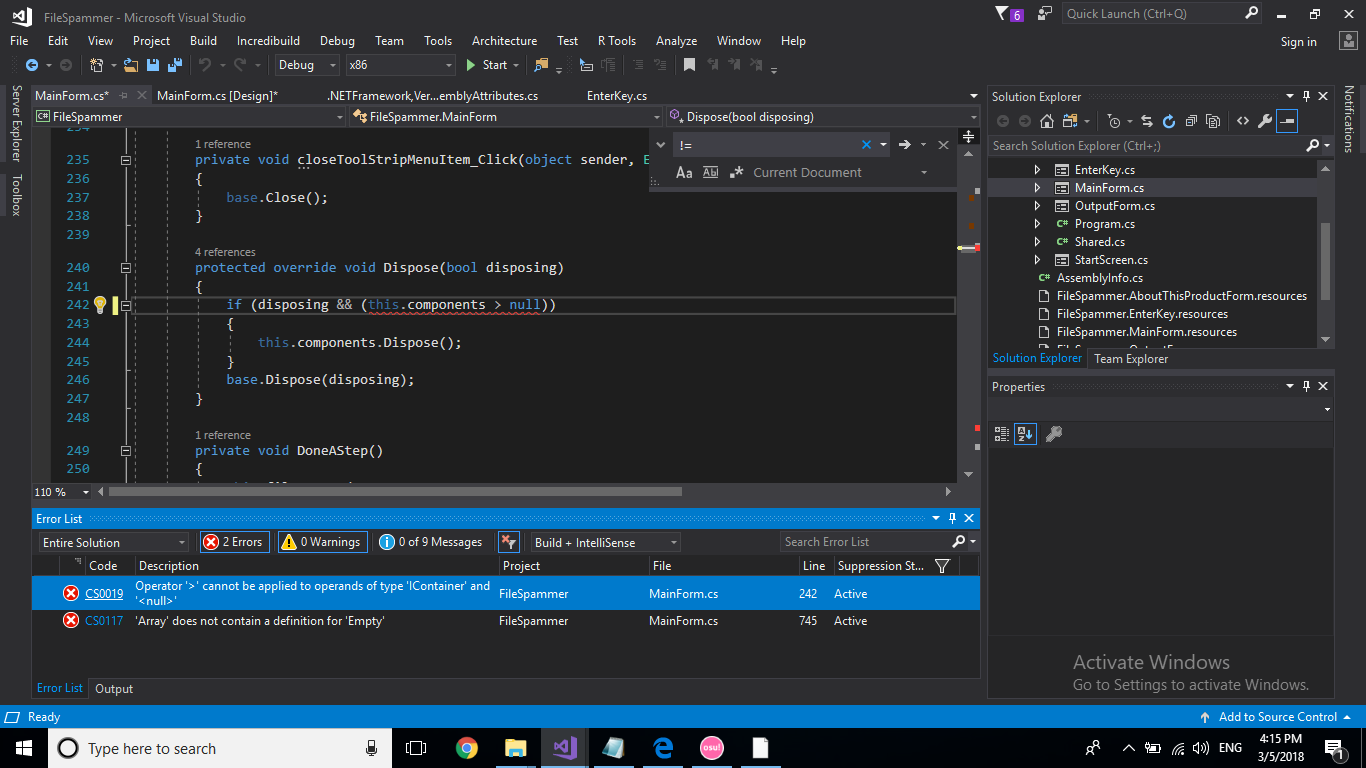Click the green Start debugging button
This screenshot has width=1366, height=768.
(x=487, y=65)
